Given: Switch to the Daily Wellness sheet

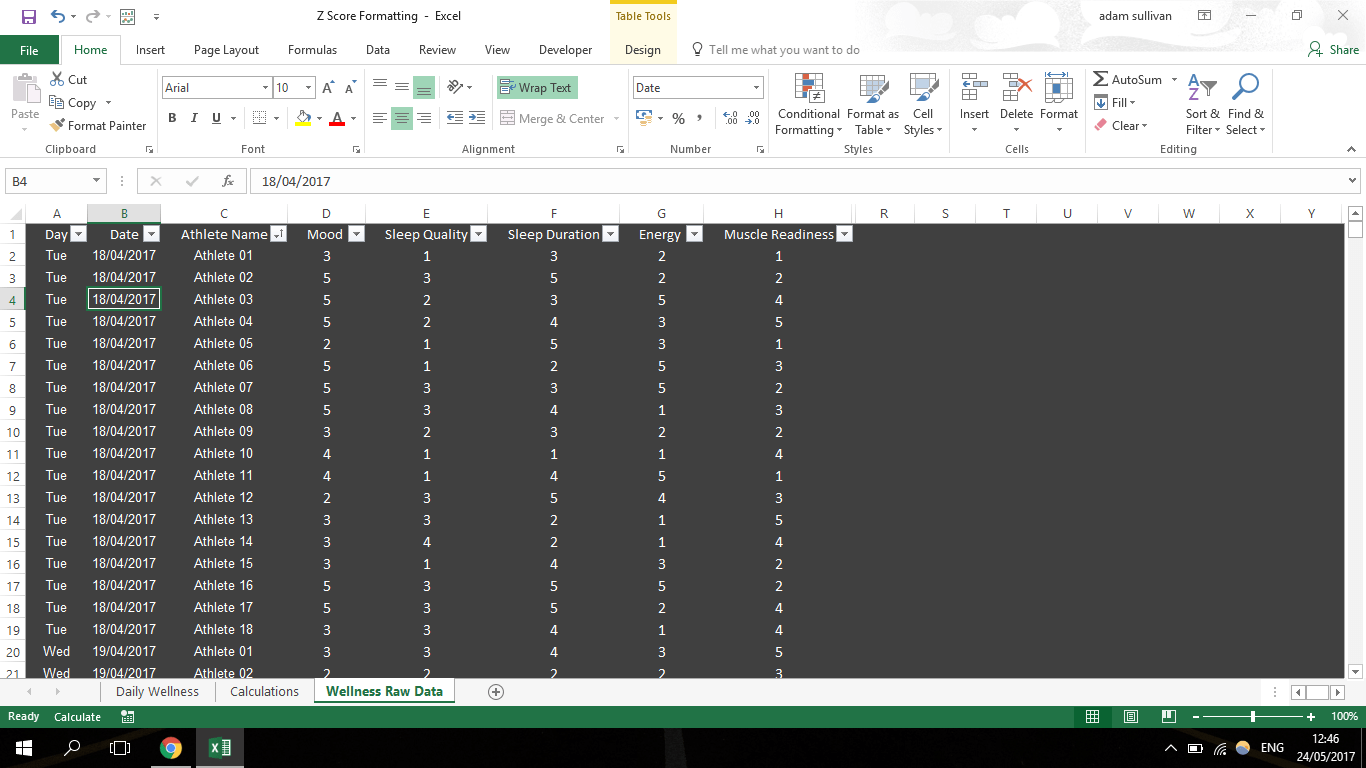Looking at the screenshot, I should point(157,692).
